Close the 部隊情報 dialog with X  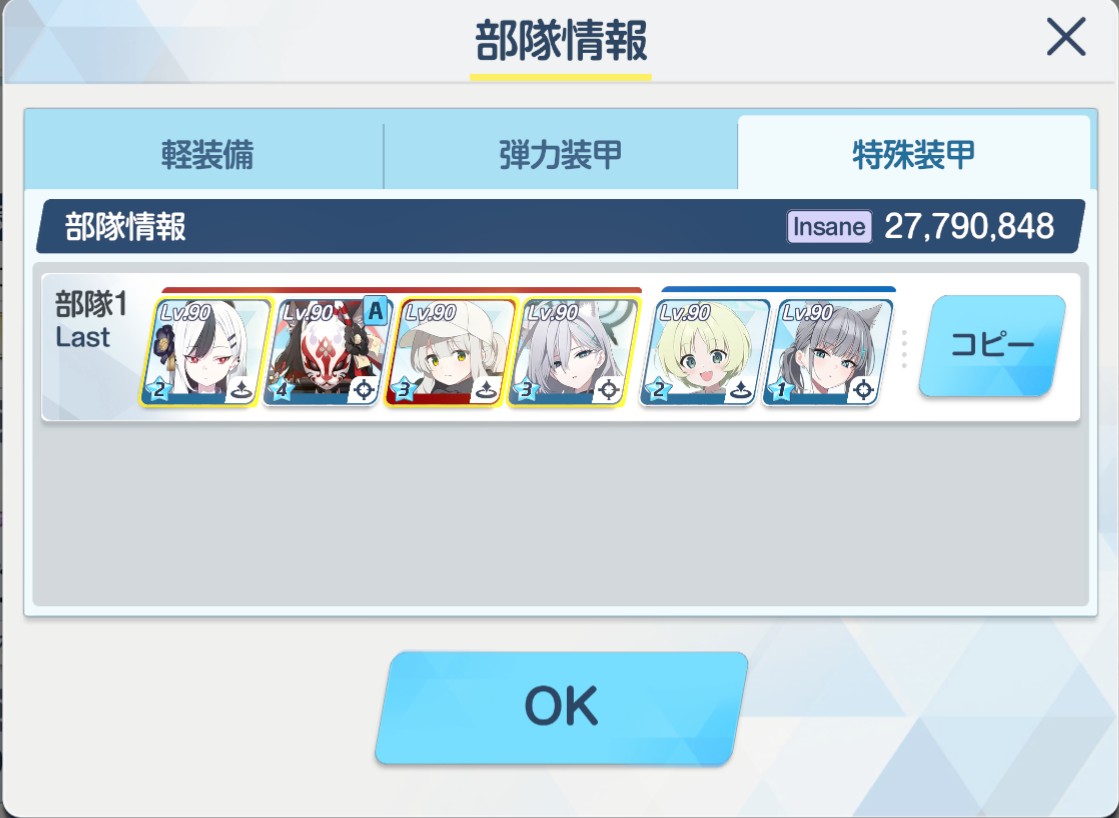coord(1066,37)
